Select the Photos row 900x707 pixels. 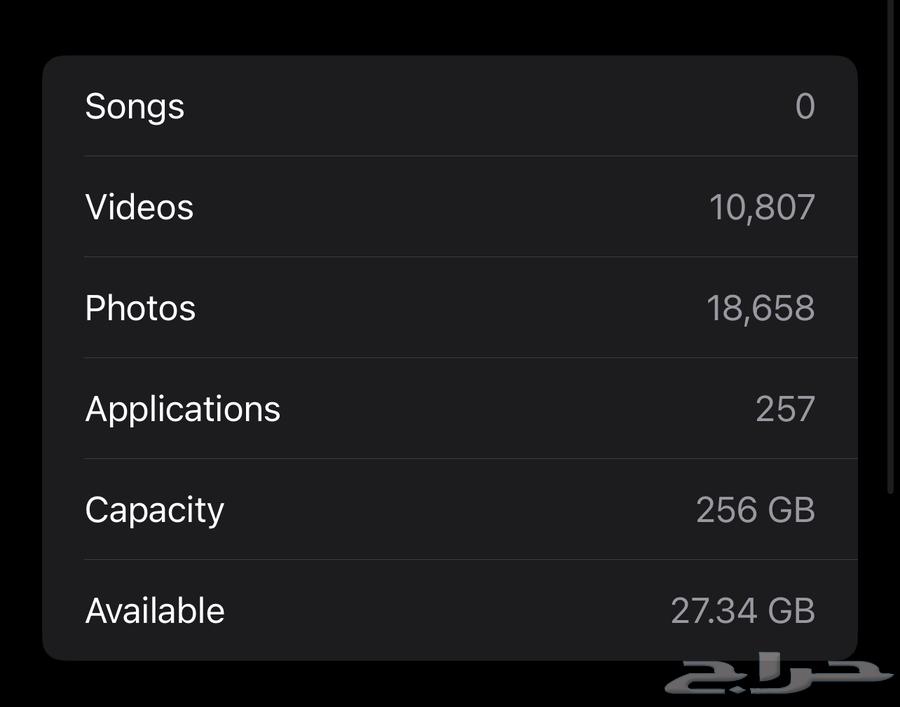tap(450, 308)
